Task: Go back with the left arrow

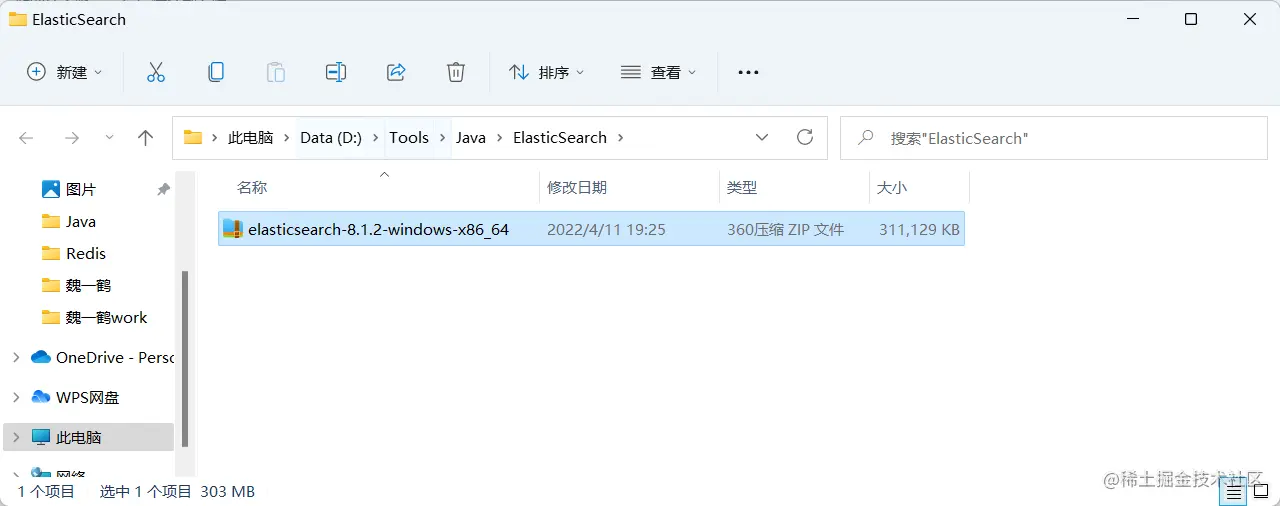Action: click(27, 138)
